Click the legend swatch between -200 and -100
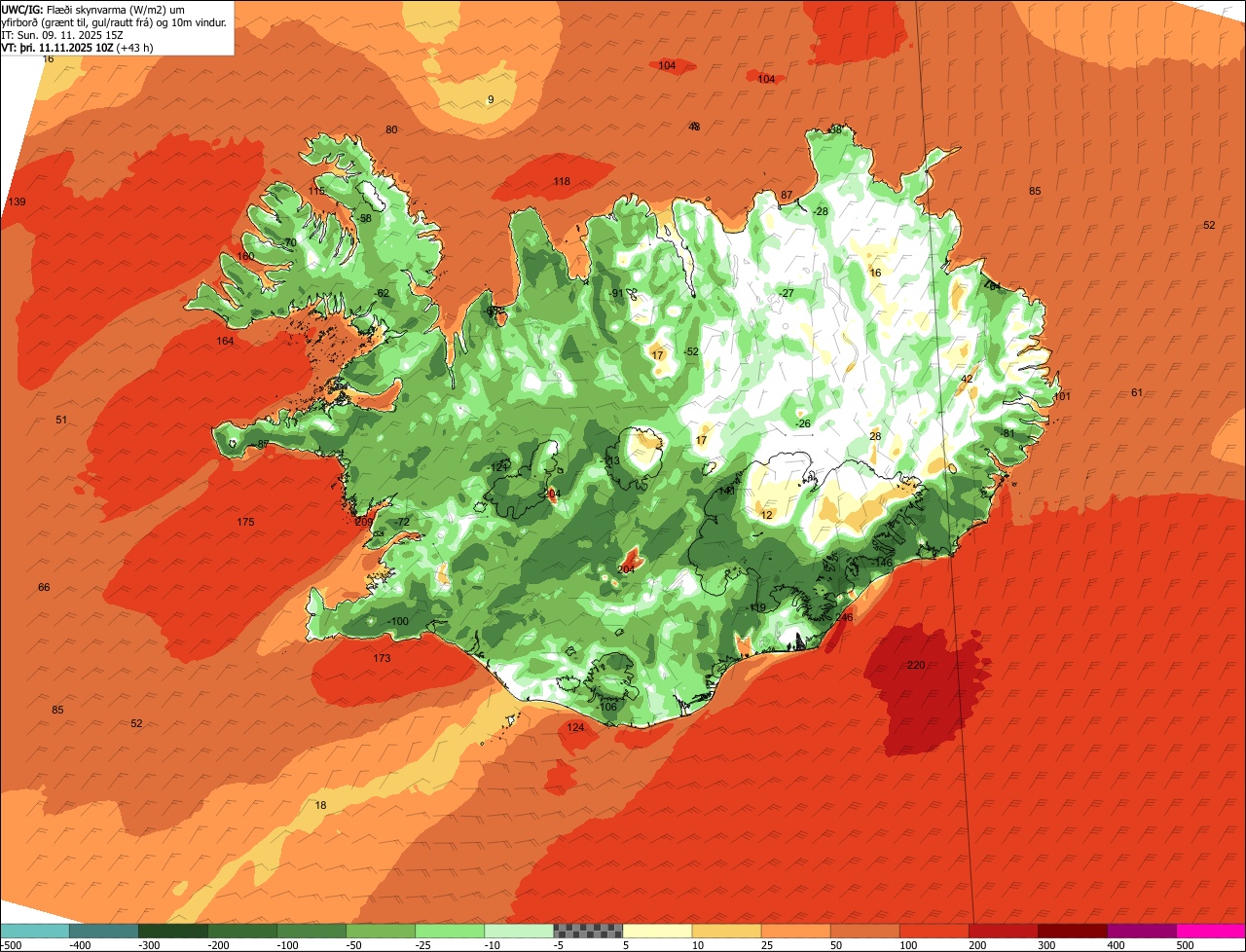 241,931
